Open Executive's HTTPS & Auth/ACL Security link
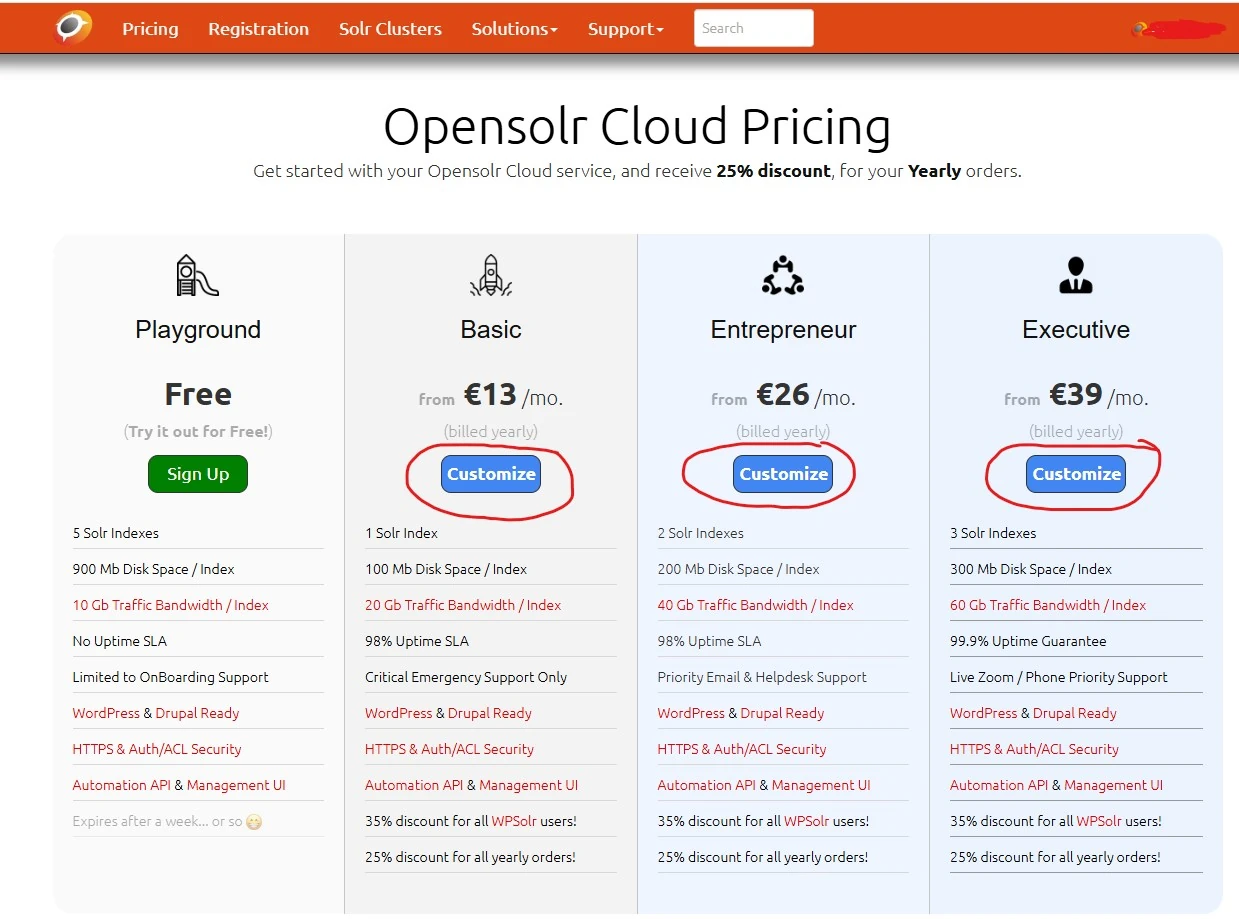This screenshot has height=919, width=1239. pyautogui.click(x=1034, y=749)
